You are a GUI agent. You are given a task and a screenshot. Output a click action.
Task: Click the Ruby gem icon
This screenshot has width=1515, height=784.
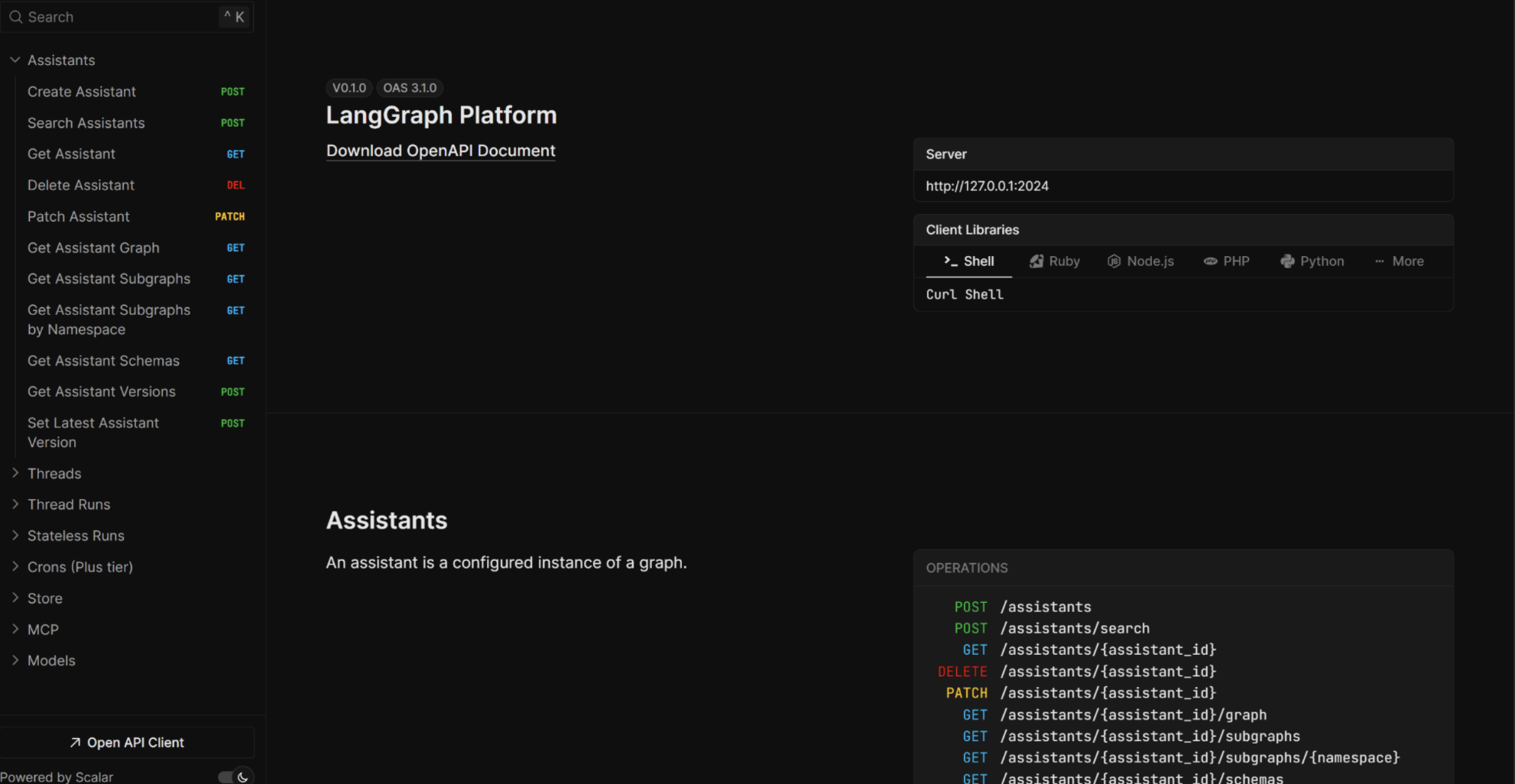[1036, 261]
